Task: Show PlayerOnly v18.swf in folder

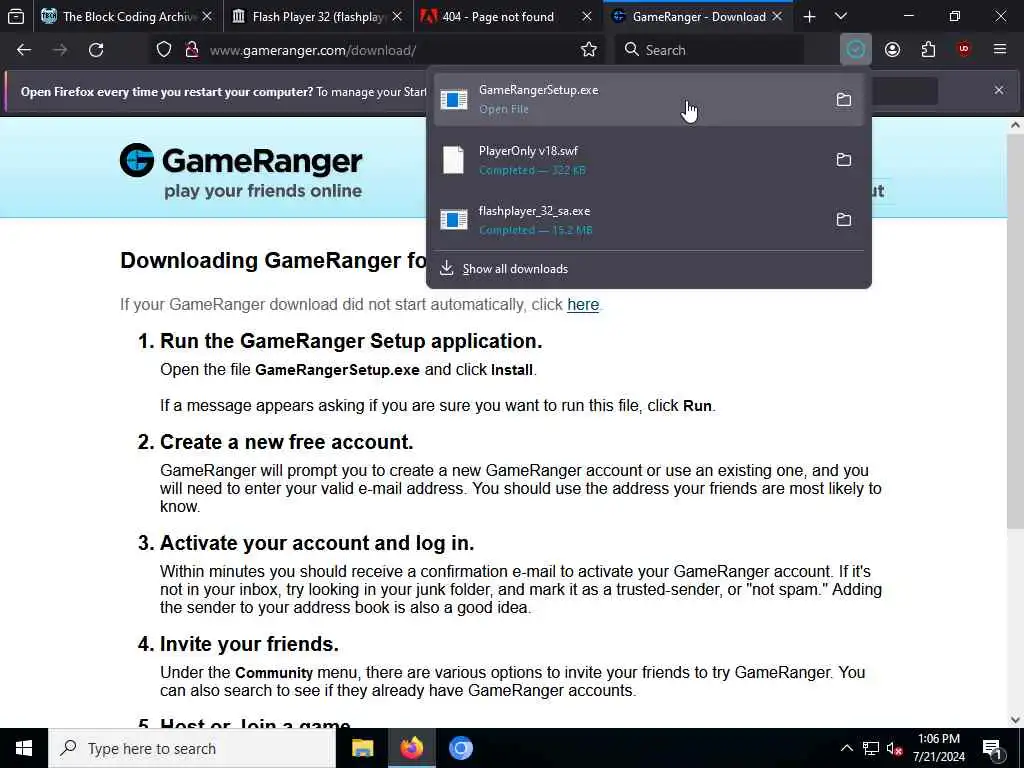Action: click(x=844, y=159)
